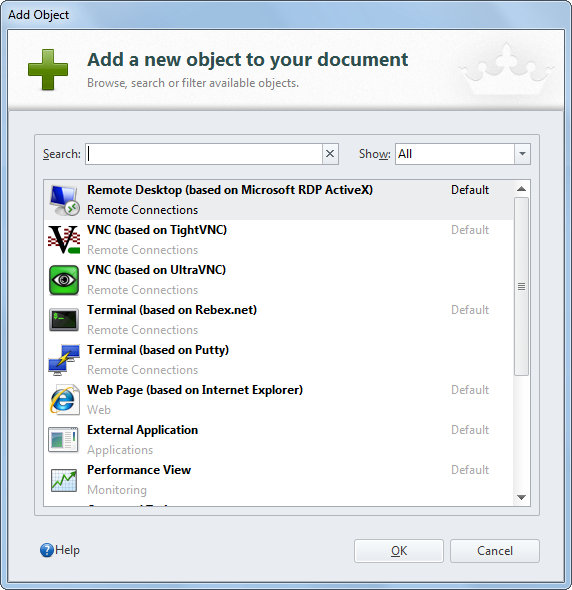The image size is (572, 590).
Task: Click the scroll up arrow of list
Action: (521, 189)
